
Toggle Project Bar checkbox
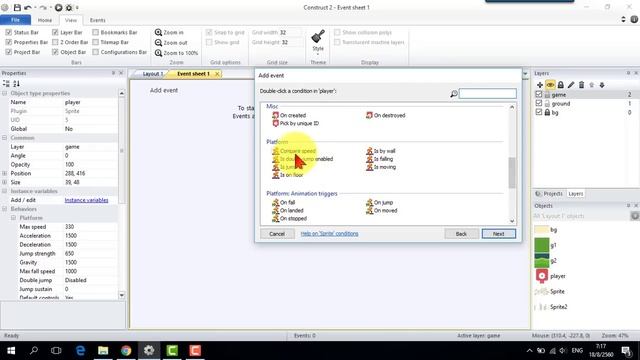tap(9, 52)
